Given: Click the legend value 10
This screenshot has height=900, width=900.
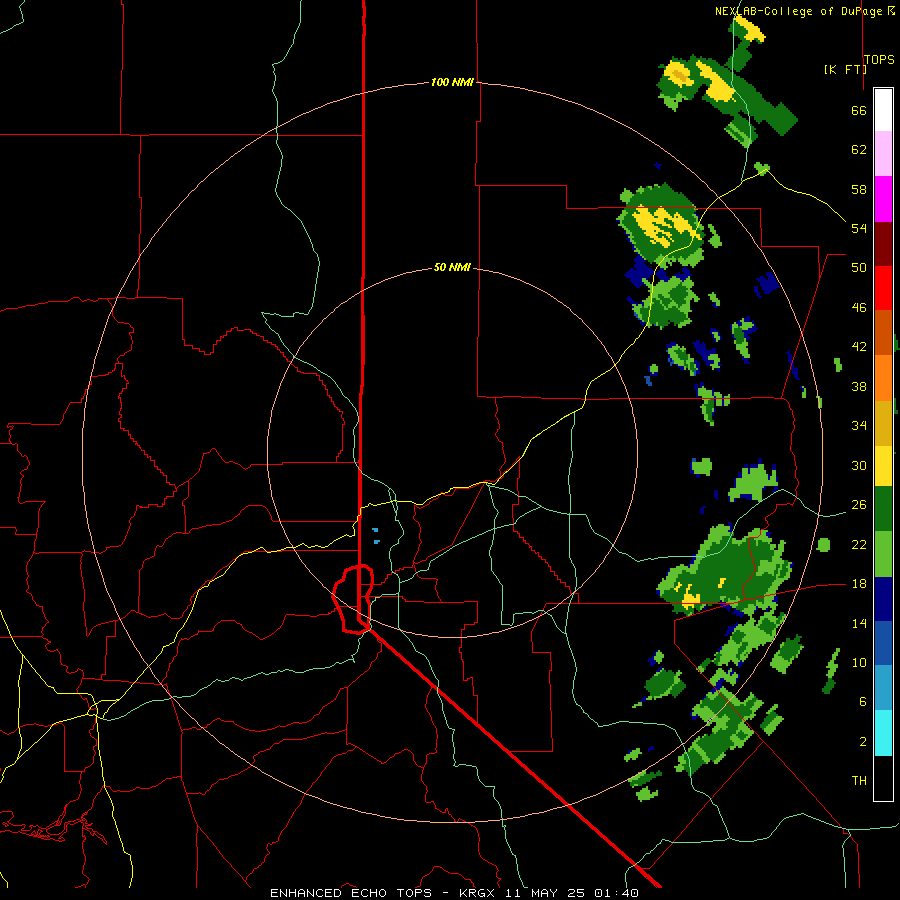Looking at the screenshot, I should (859, 663).
